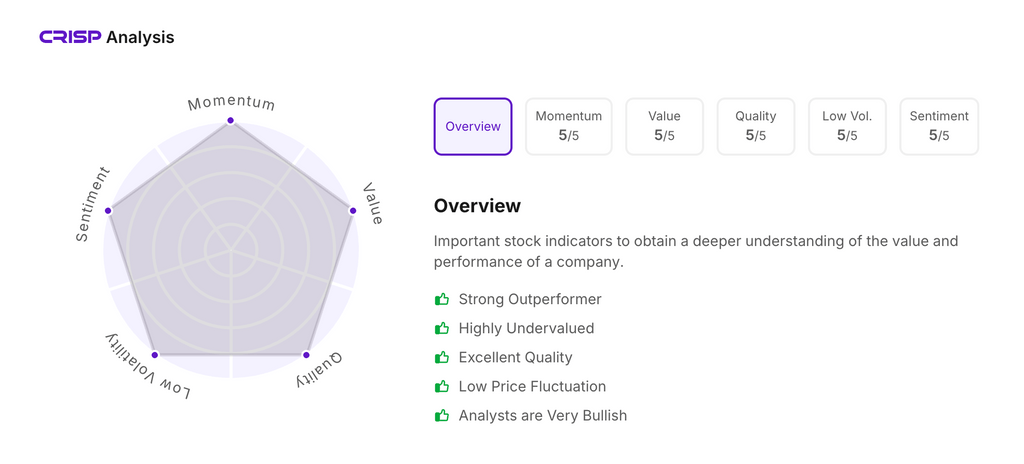This screenshot has height=464, width=1024.
Task: Click thumbs-up icon beside Excellent Quality
Action: pos(442,357)
